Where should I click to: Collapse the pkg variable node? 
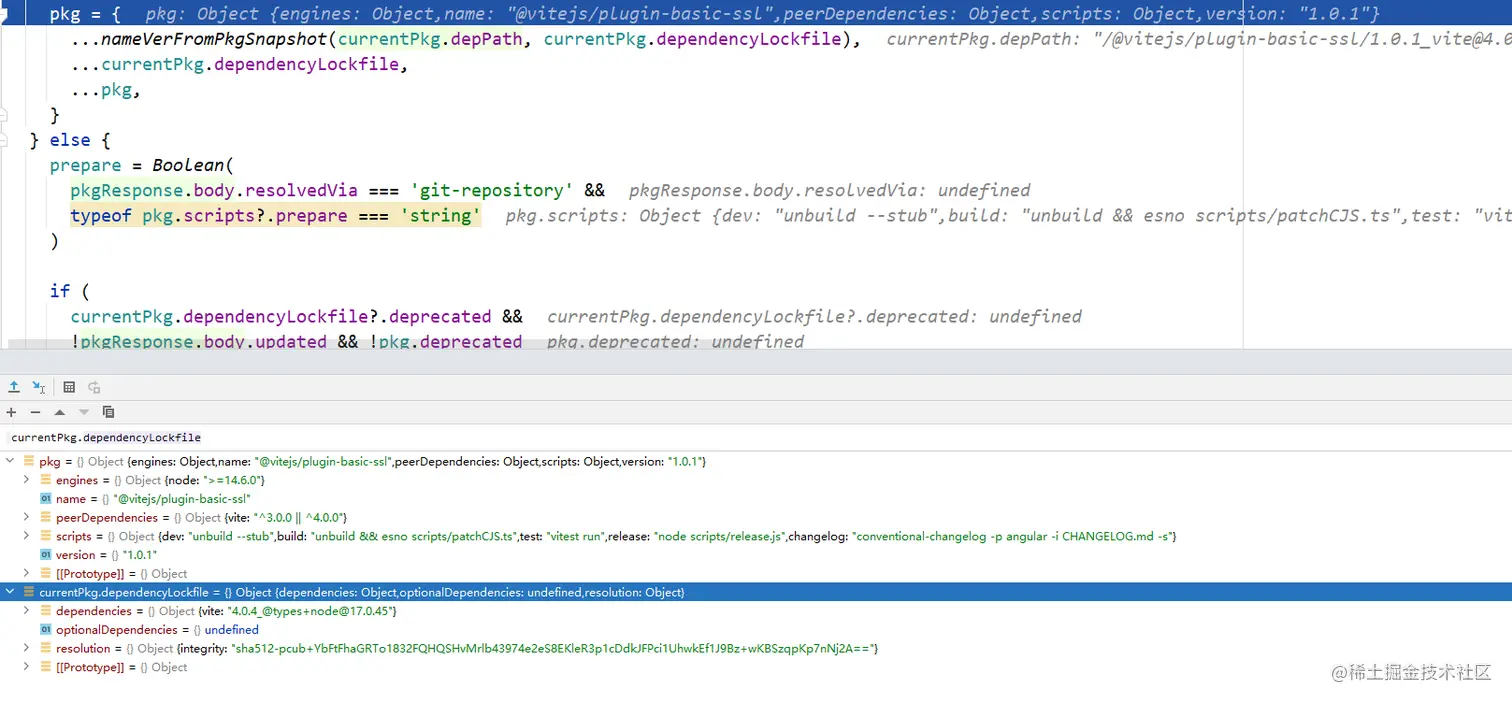[x=10, y=462]
